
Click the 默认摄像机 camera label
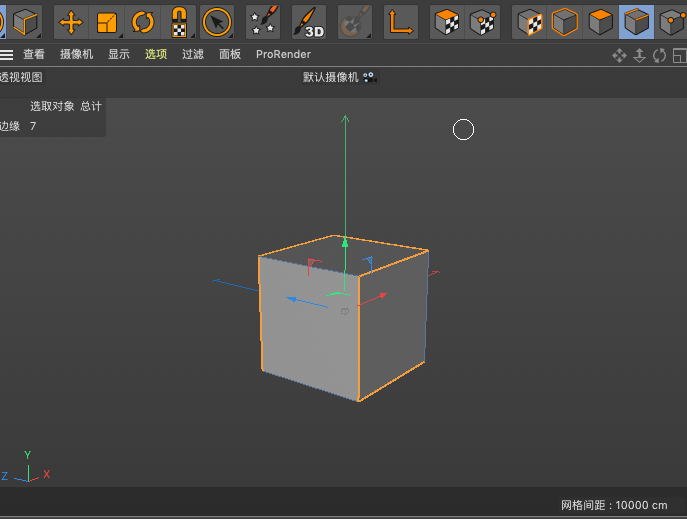[x=331, y=78]
